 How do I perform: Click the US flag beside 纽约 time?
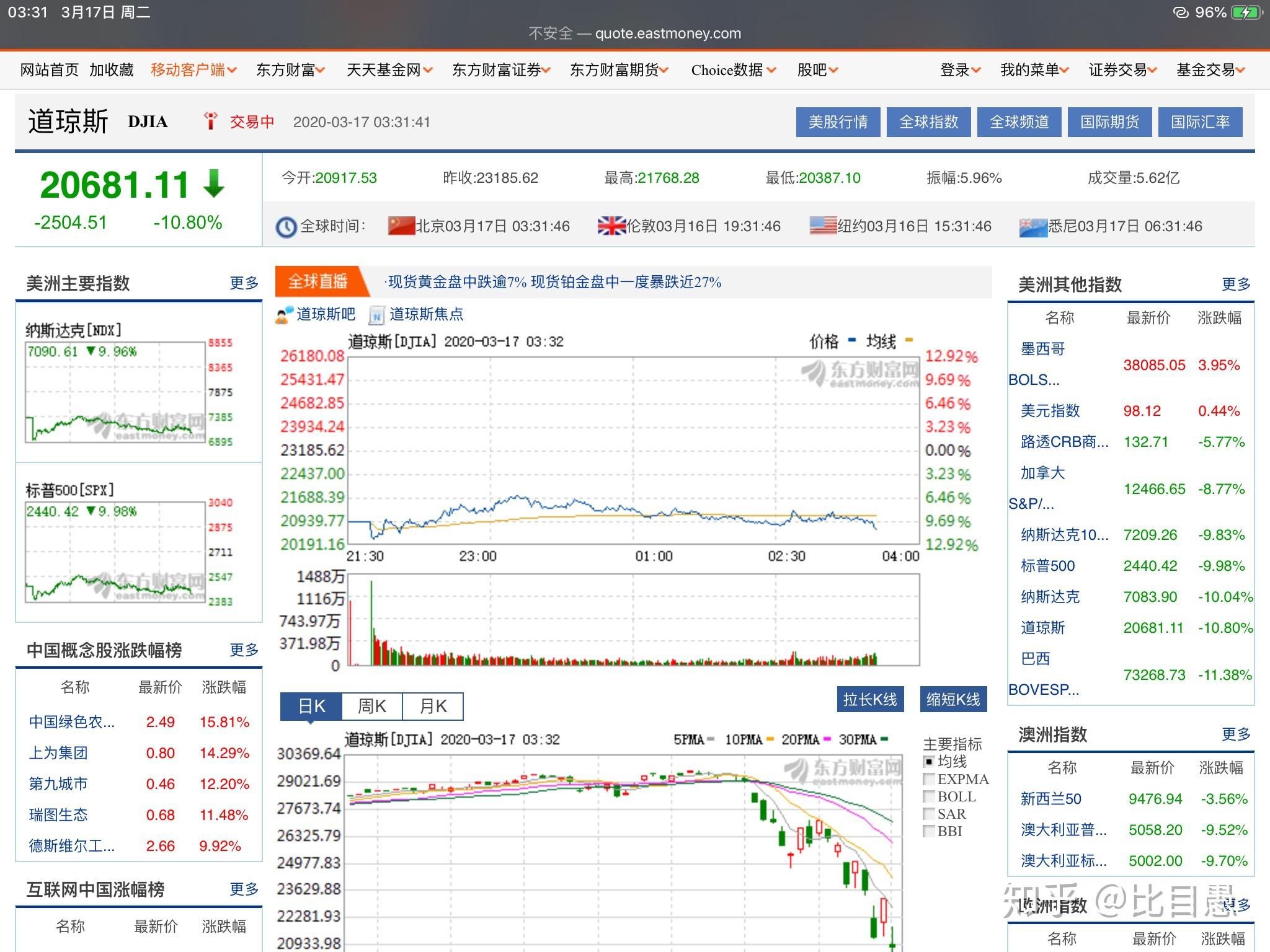point(823,226)
